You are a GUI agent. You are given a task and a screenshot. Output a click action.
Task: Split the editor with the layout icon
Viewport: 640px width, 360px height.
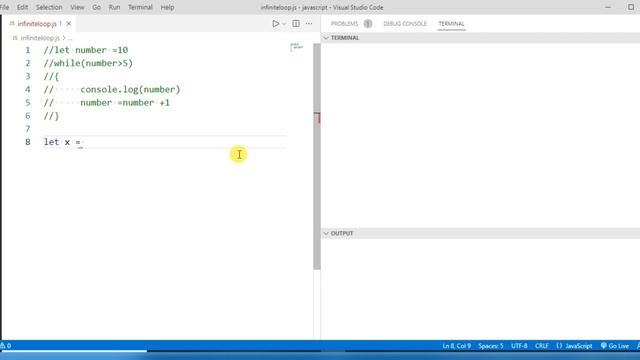[x=296, y=24]
